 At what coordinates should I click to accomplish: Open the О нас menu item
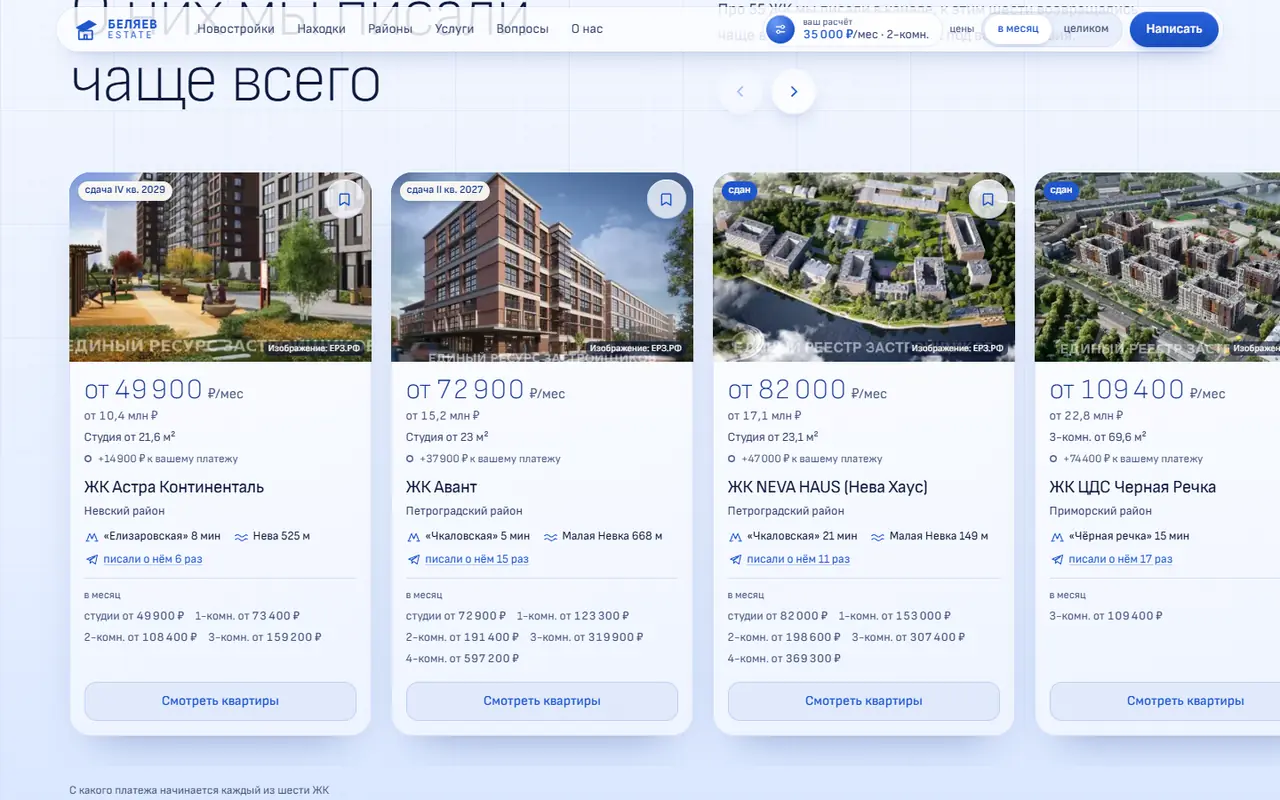tap(587, 29)
